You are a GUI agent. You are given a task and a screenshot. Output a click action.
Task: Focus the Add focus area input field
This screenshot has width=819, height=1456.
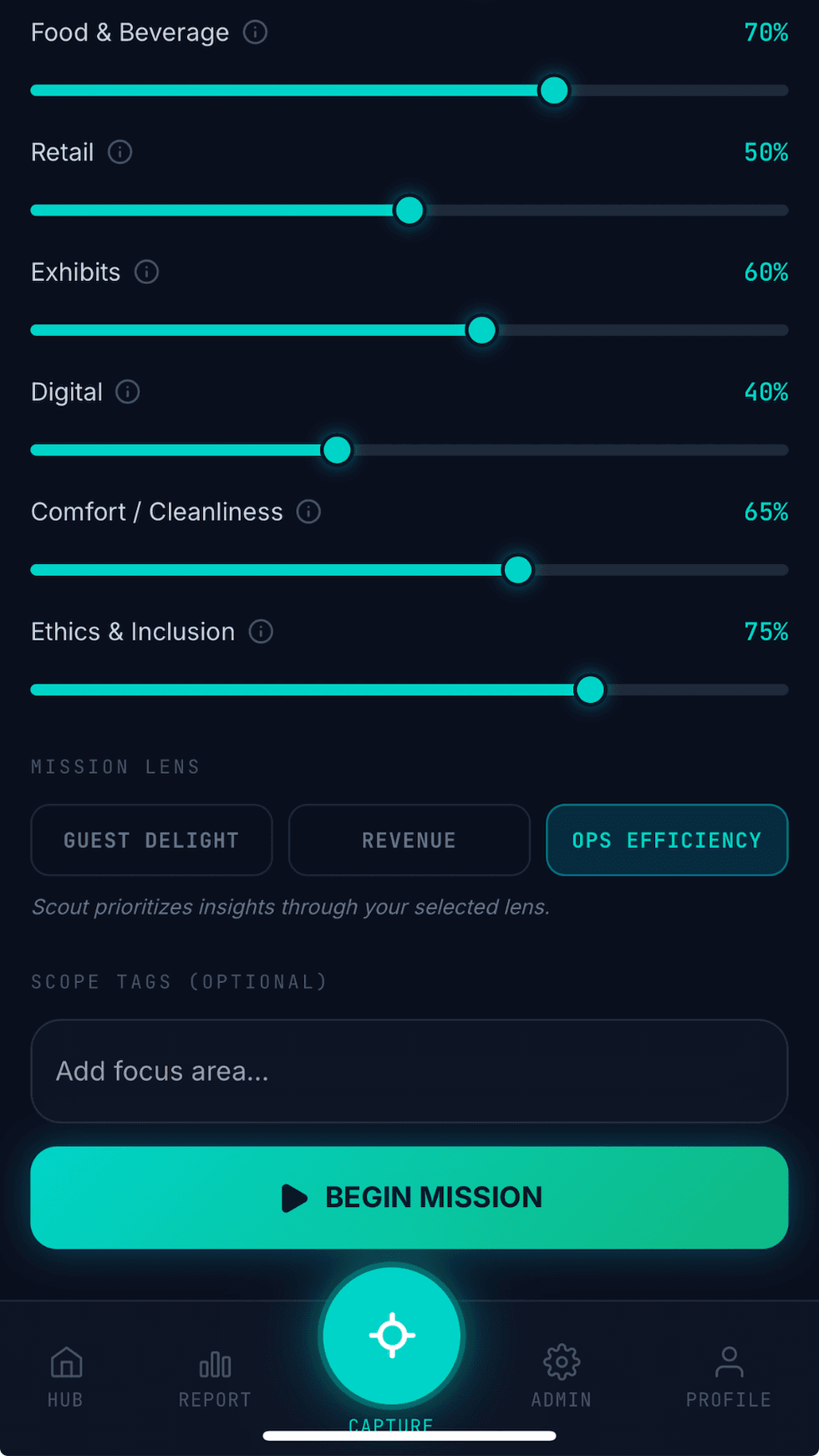pos(409,1071)
